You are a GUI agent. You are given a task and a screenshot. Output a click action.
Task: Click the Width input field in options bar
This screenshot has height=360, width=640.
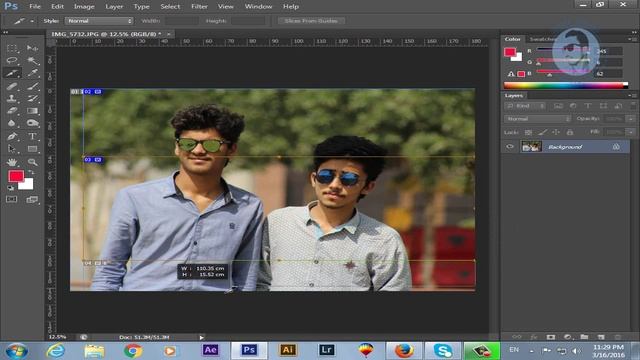tap(182, 21)
